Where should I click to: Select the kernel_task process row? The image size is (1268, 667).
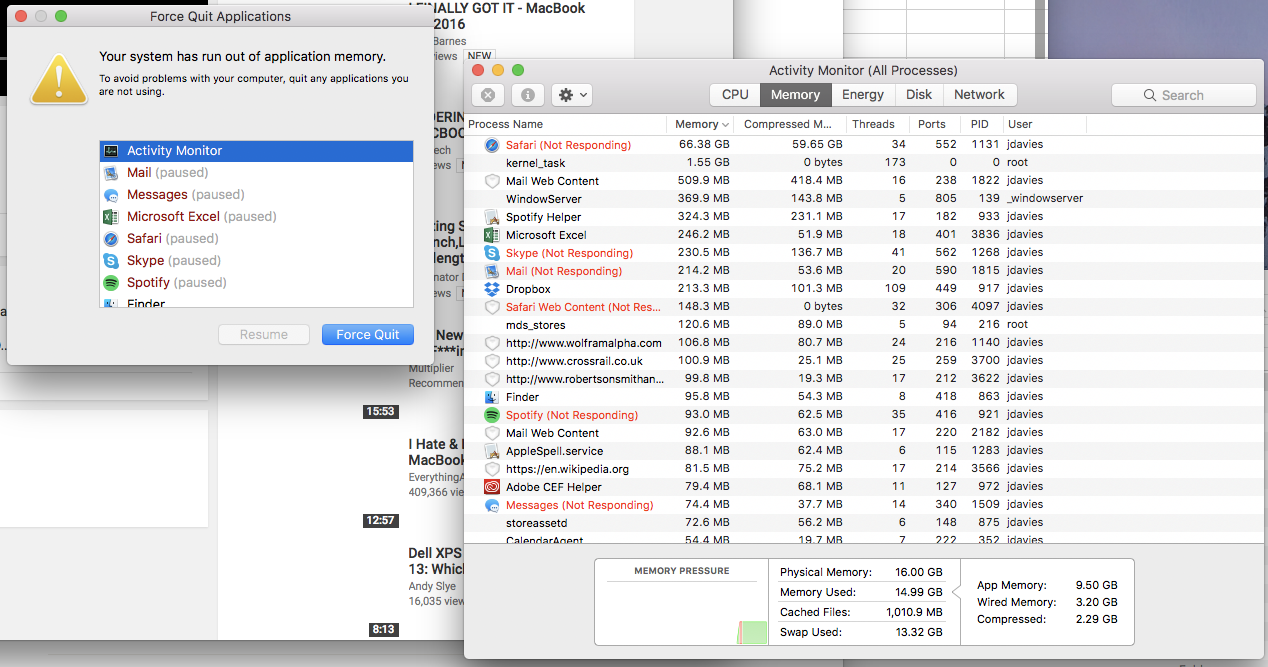pyautogui.click(x=866, y=163)
